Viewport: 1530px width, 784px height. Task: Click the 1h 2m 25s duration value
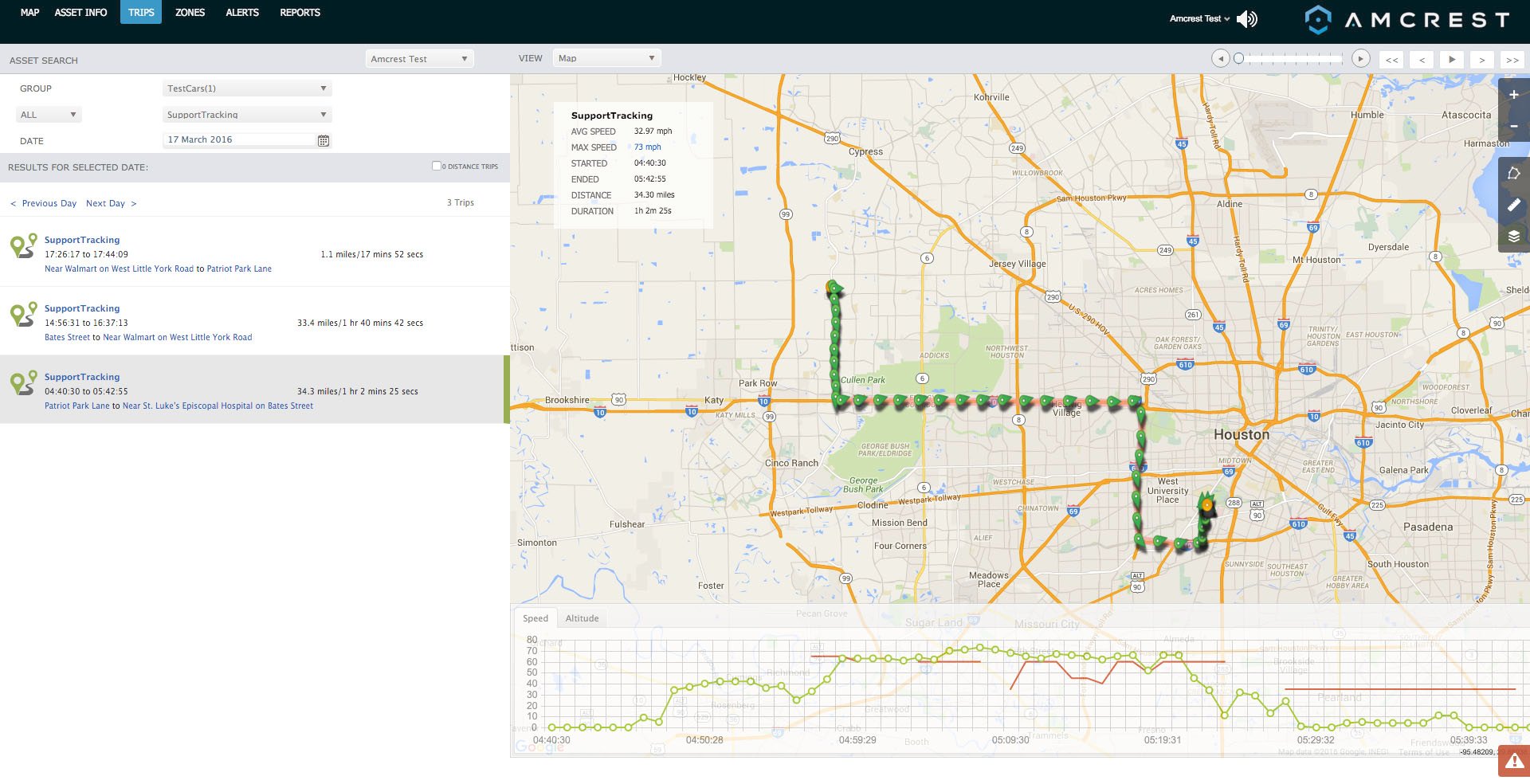[x=653, y=211]
